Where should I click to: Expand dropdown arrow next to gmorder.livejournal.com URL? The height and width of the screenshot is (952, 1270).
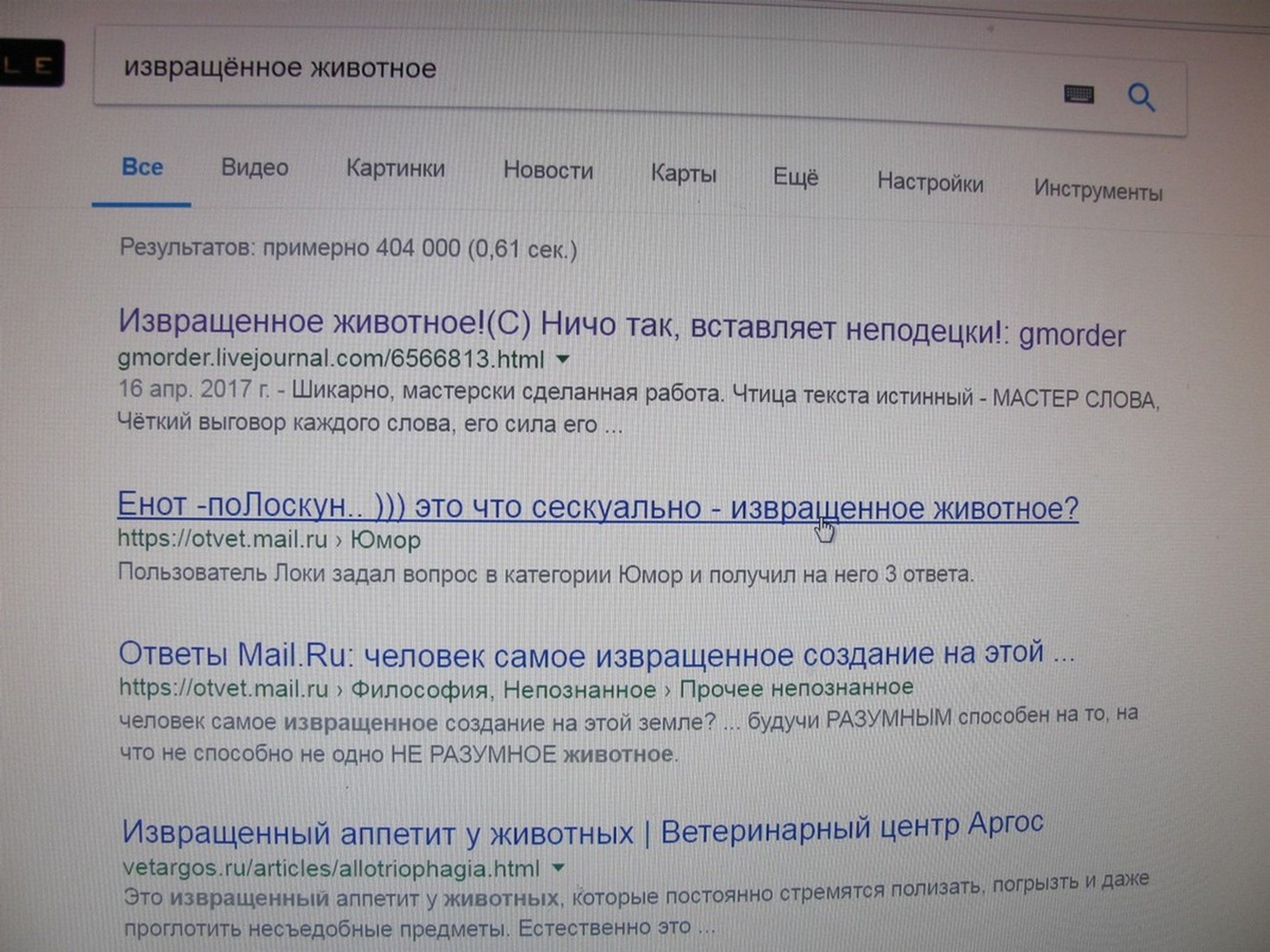click(x=563, y=359)
